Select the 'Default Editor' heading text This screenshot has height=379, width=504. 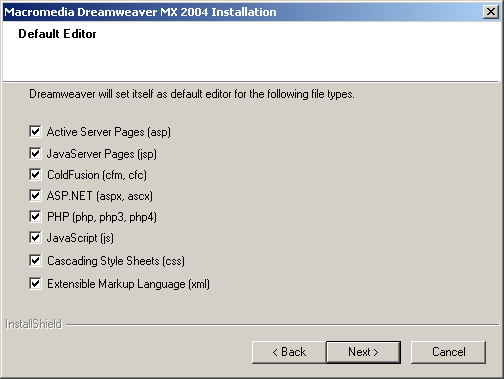57,34
